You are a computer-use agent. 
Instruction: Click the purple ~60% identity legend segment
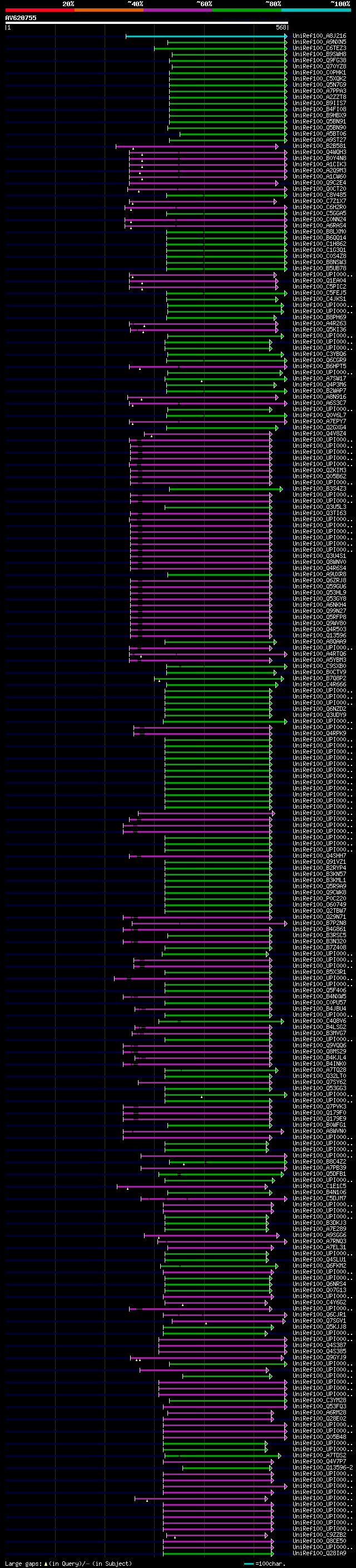tap(179, 10)
